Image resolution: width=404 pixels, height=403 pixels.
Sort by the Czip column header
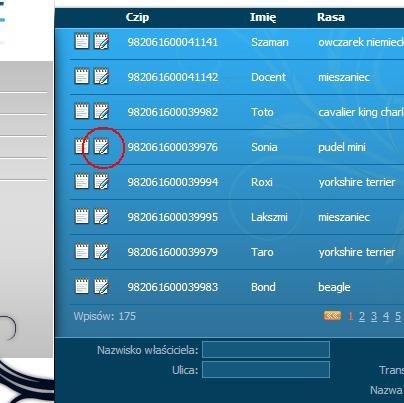click(x=137, y=17)
